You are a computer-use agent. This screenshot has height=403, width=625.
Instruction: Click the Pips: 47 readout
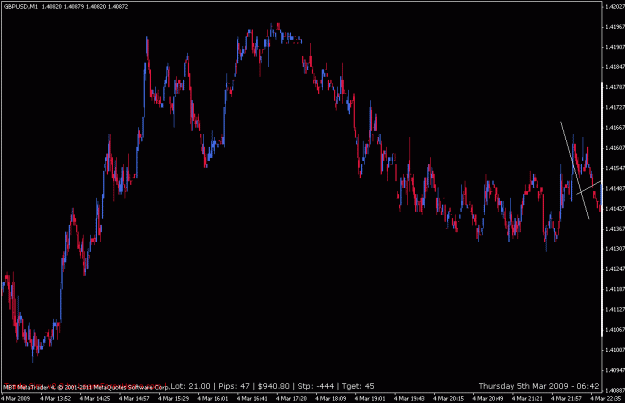pyautogui.click(x=234, y=386)
